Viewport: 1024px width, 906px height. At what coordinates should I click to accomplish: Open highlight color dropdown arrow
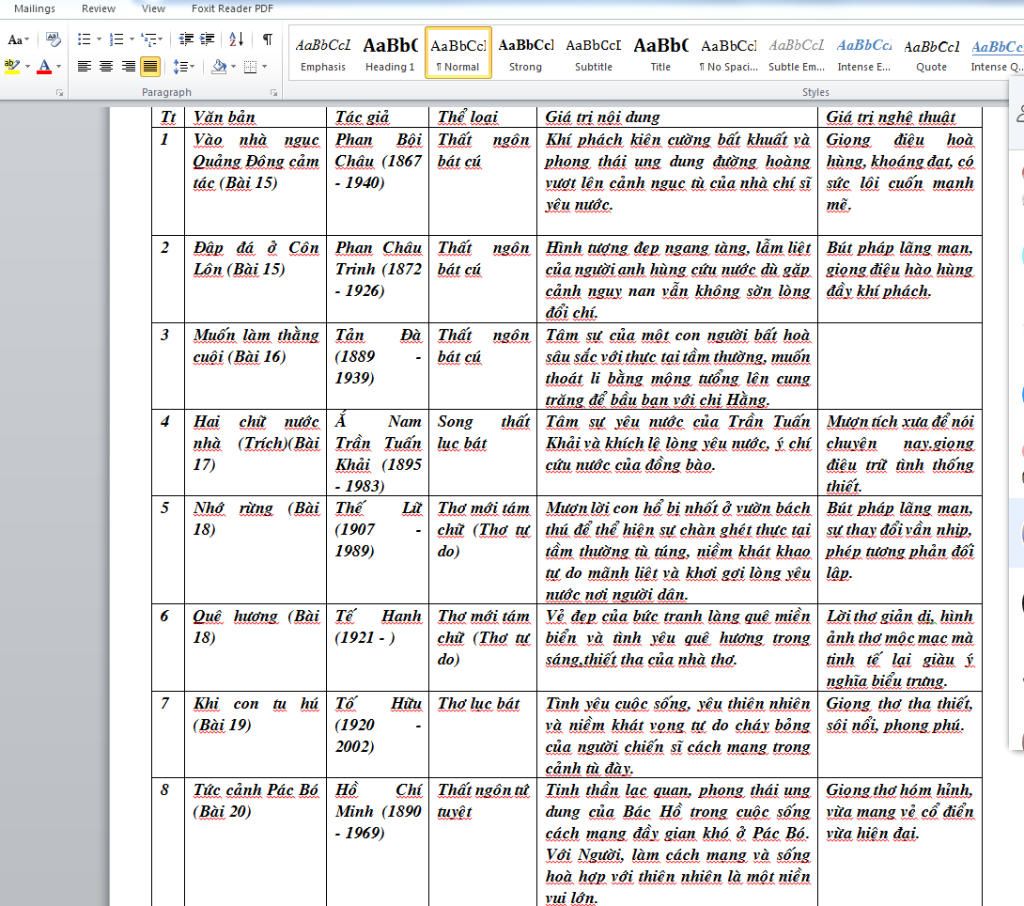pyautogui.click(x=27, y=66)
